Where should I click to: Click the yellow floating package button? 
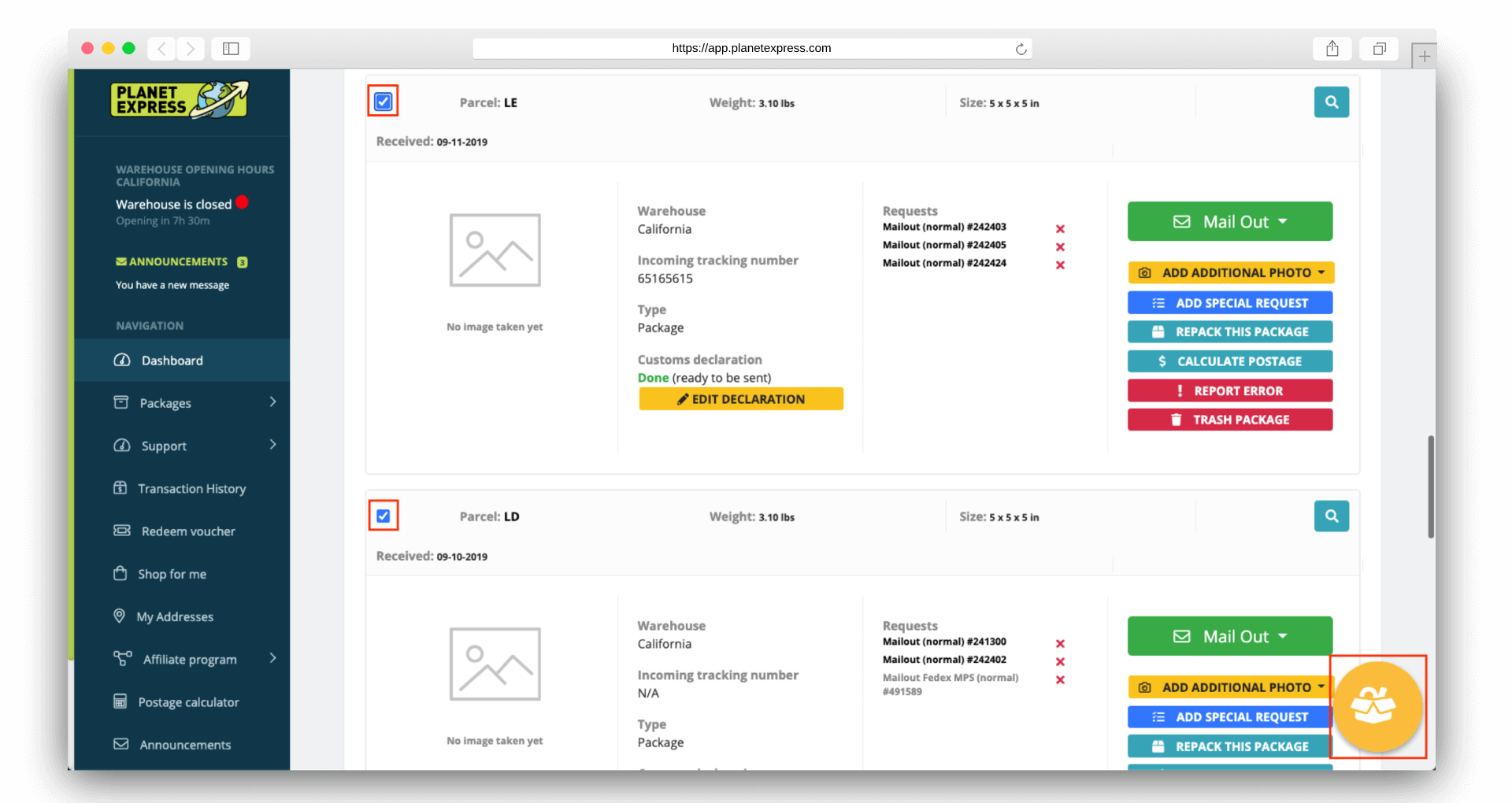(1377, 706)
